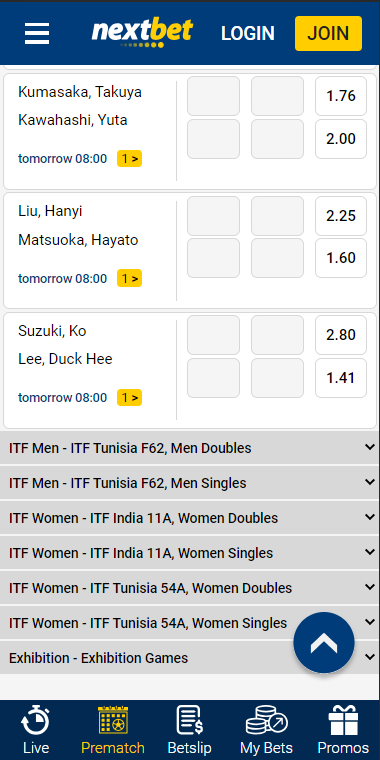Click the nextbet logo

[142, 33]
